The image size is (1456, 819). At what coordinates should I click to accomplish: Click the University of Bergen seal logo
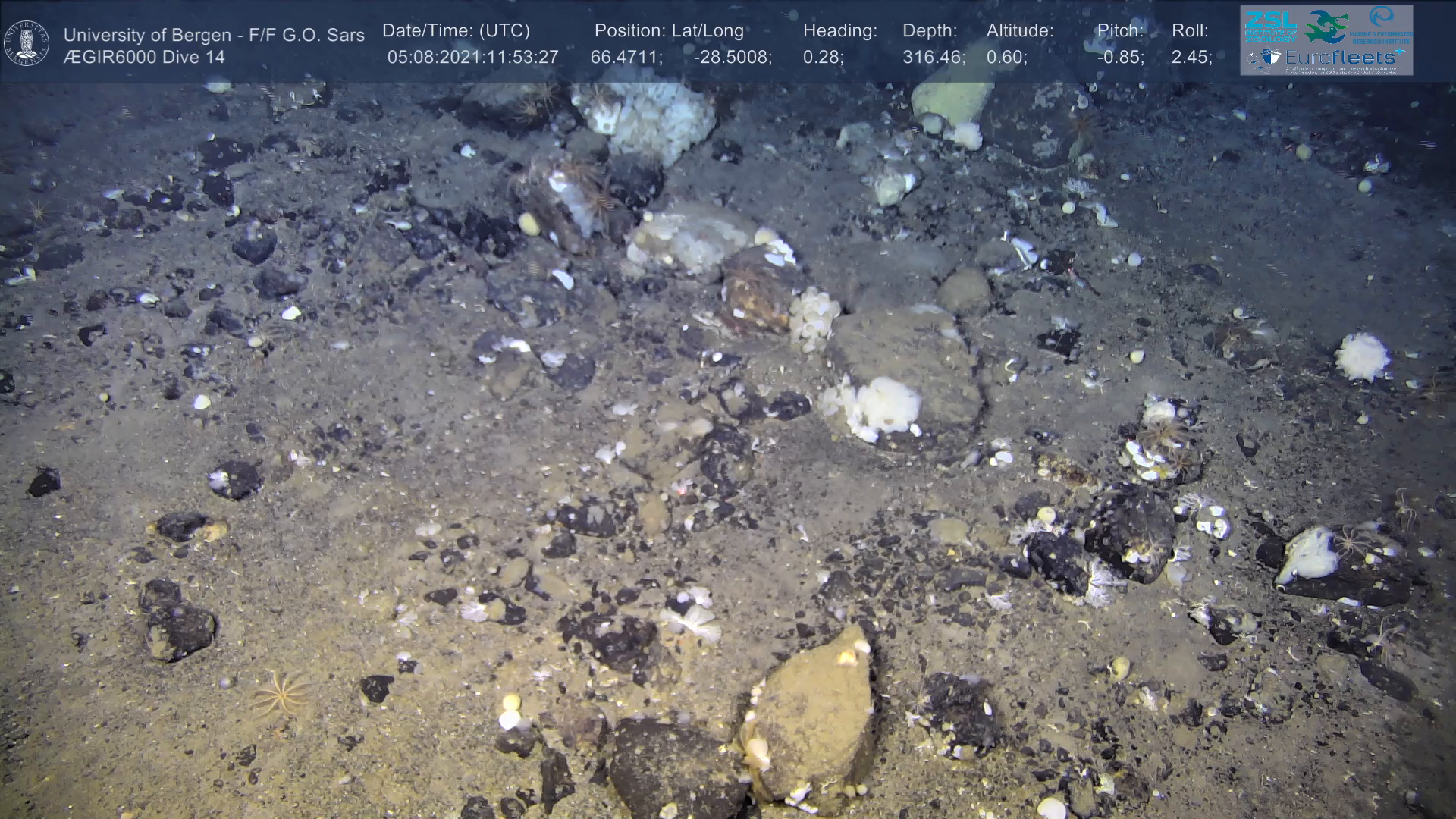(27, 43)
